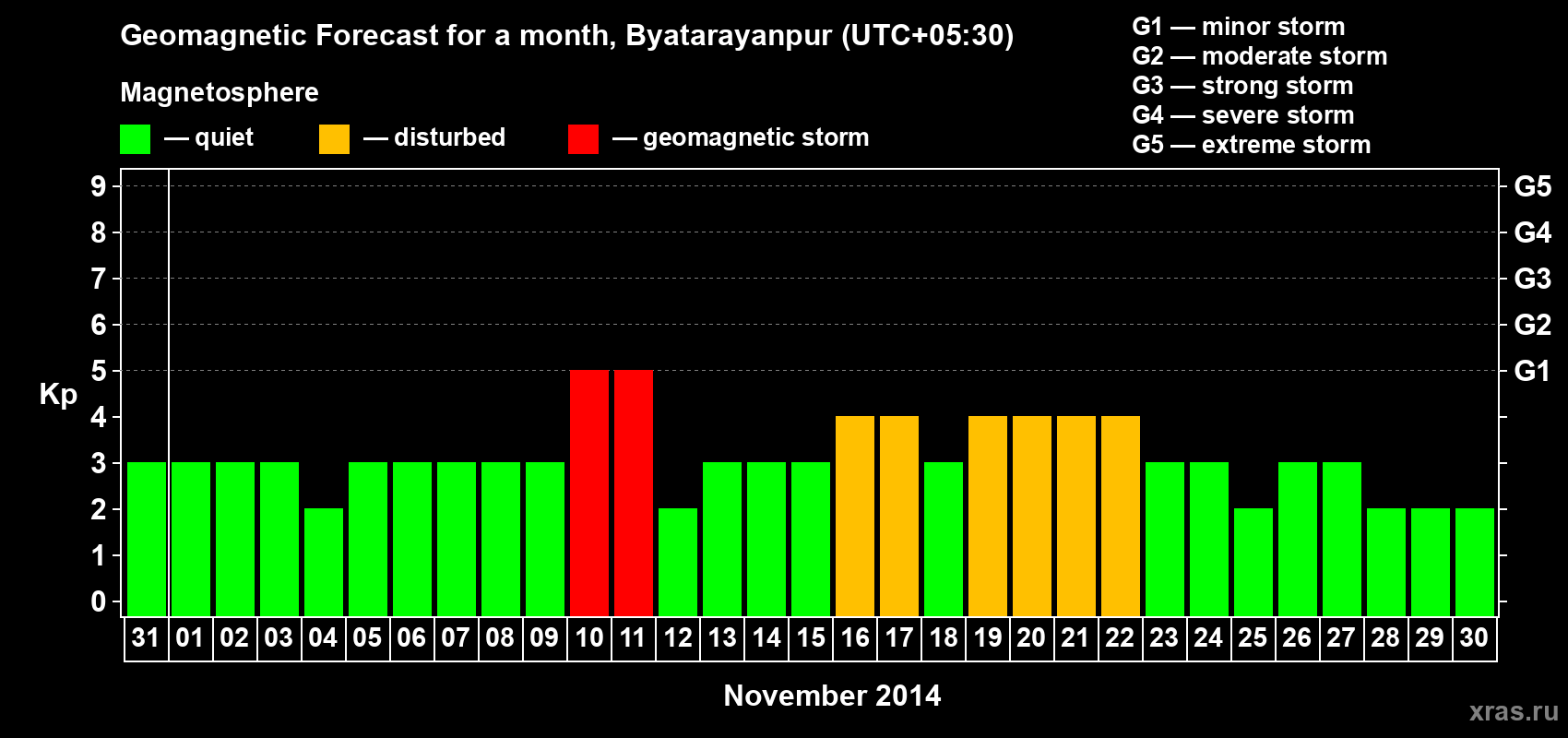Click the date label 01
The image size is (1568, 738).
click(x=190, y=637)
